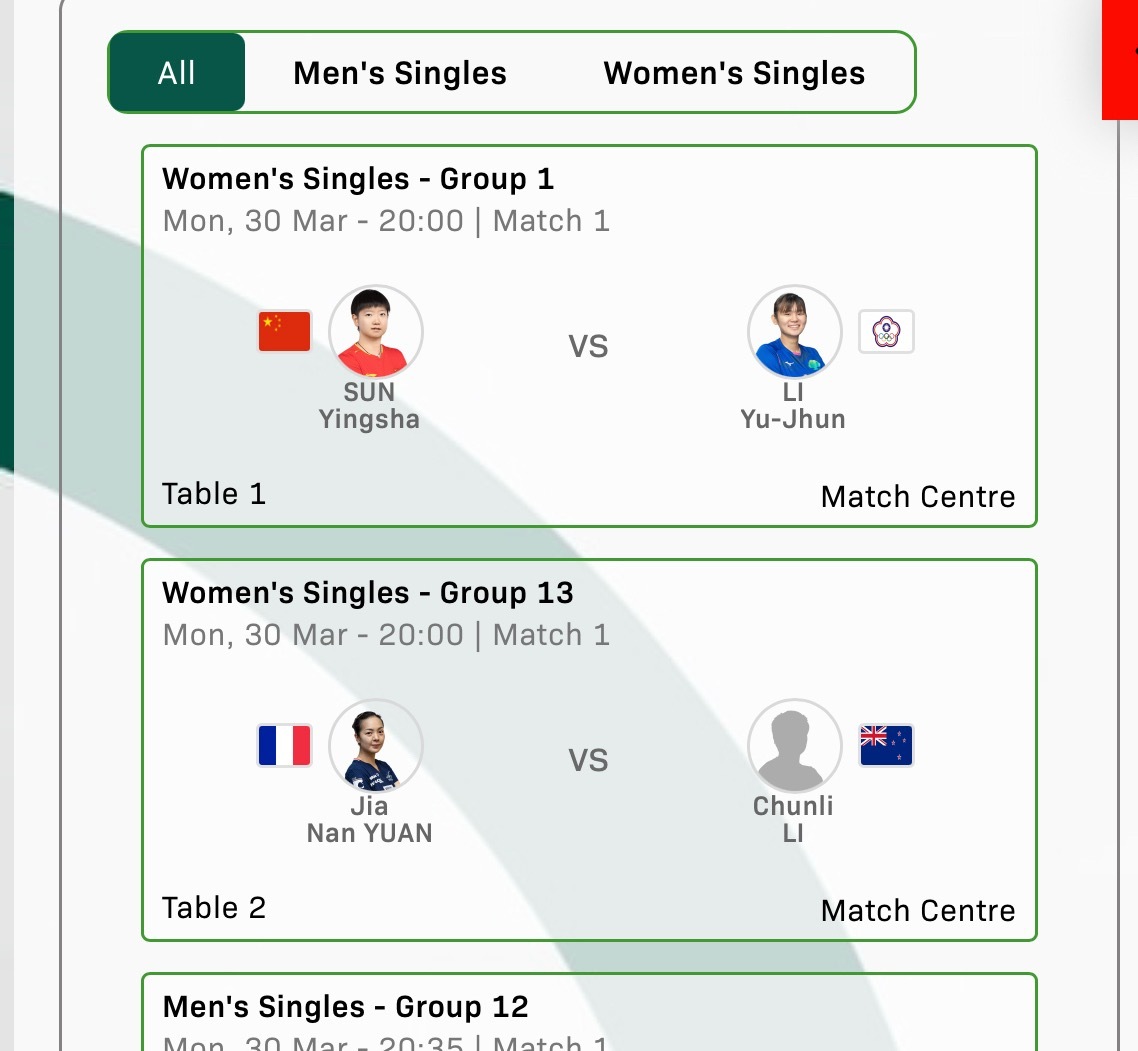Click the China flag icon
The width and height of the screenshot is (1138, 1051).
(x=285, y=332)
